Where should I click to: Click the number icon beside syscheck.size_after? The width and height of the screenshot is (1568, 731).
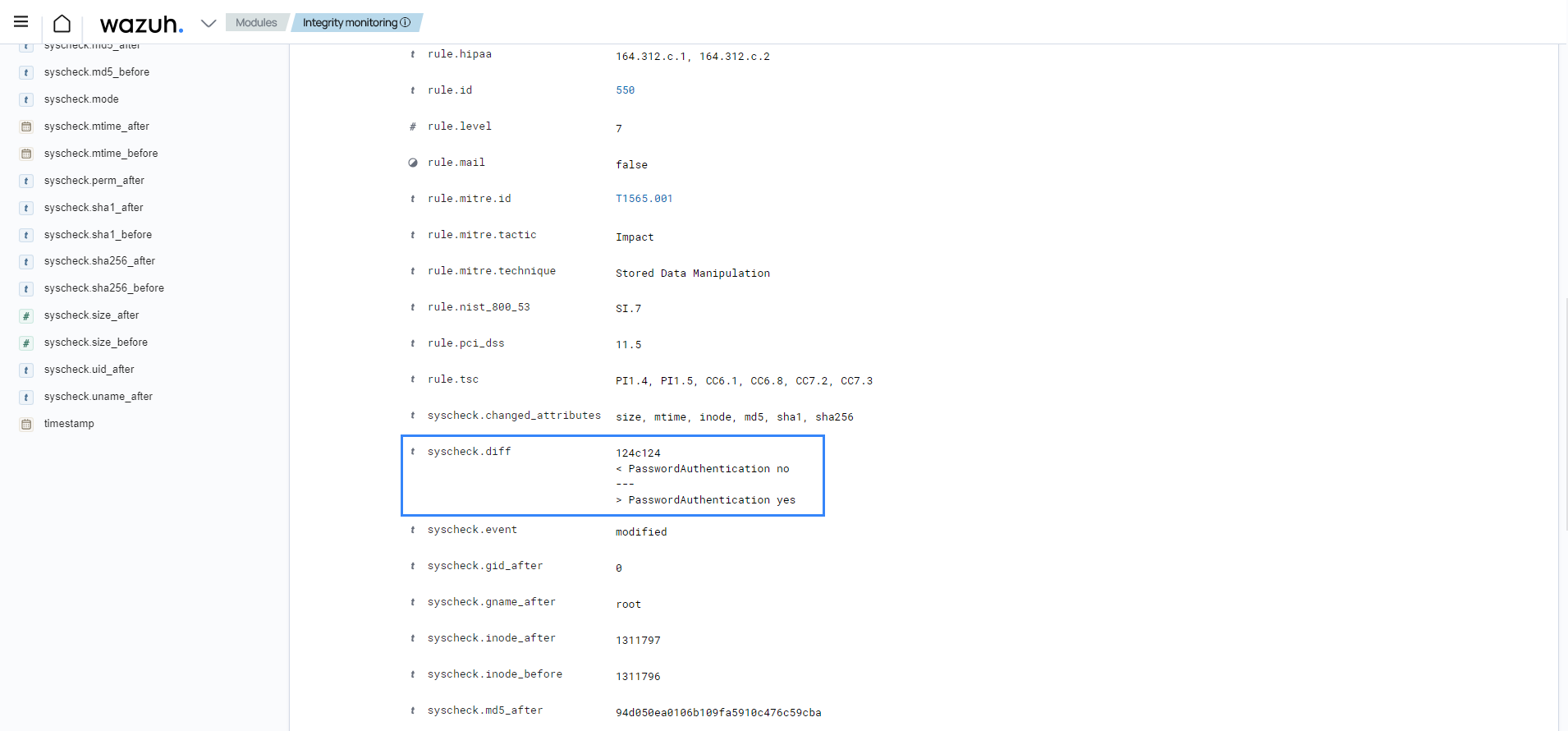(26, 315)
